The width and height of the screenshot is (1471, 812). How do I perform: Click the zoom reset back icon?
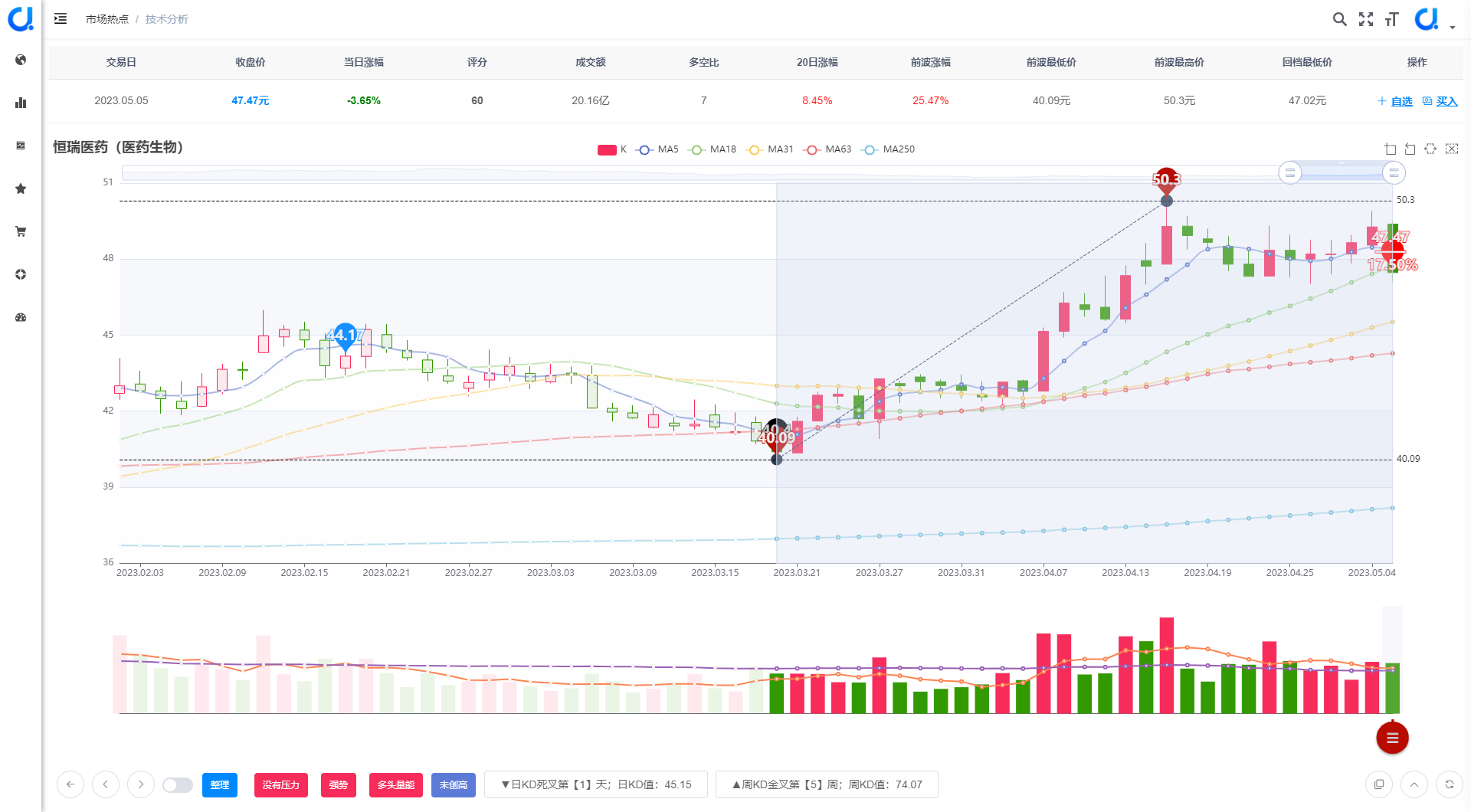coord(1410,149)
